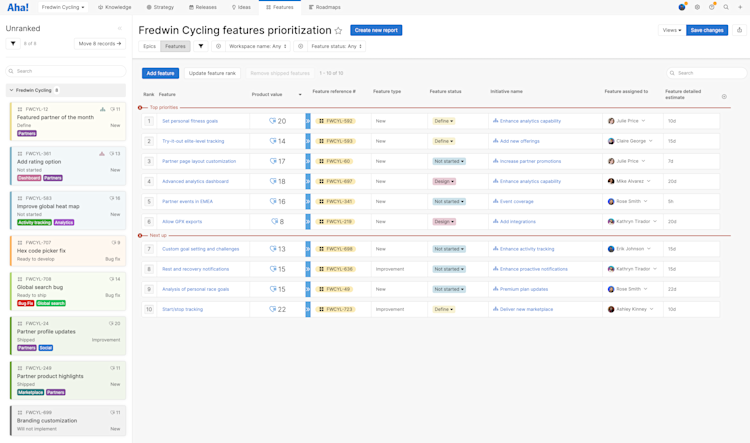750x443 pixels.
Task: Open the Strategy tab
Action: pos(160,7)
